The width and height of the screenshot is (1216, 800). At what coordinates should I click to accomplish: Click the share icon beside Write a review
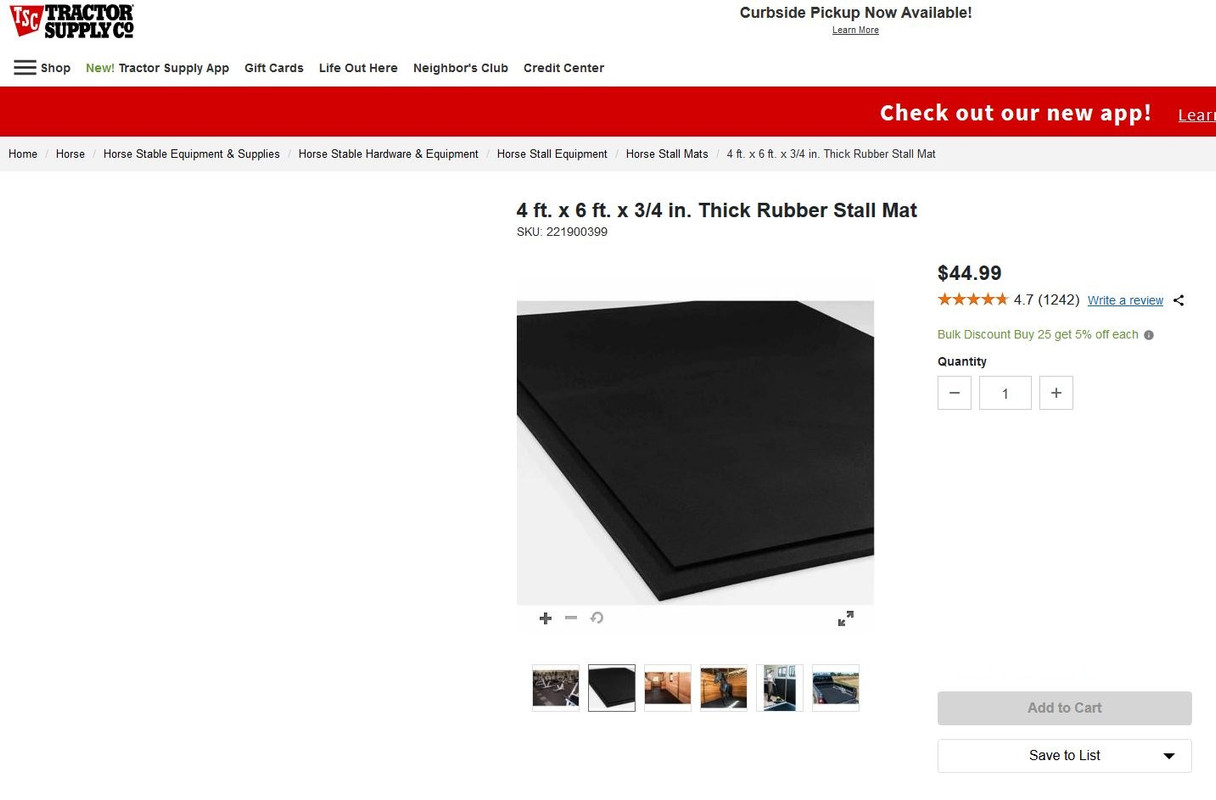(1179, 300)
